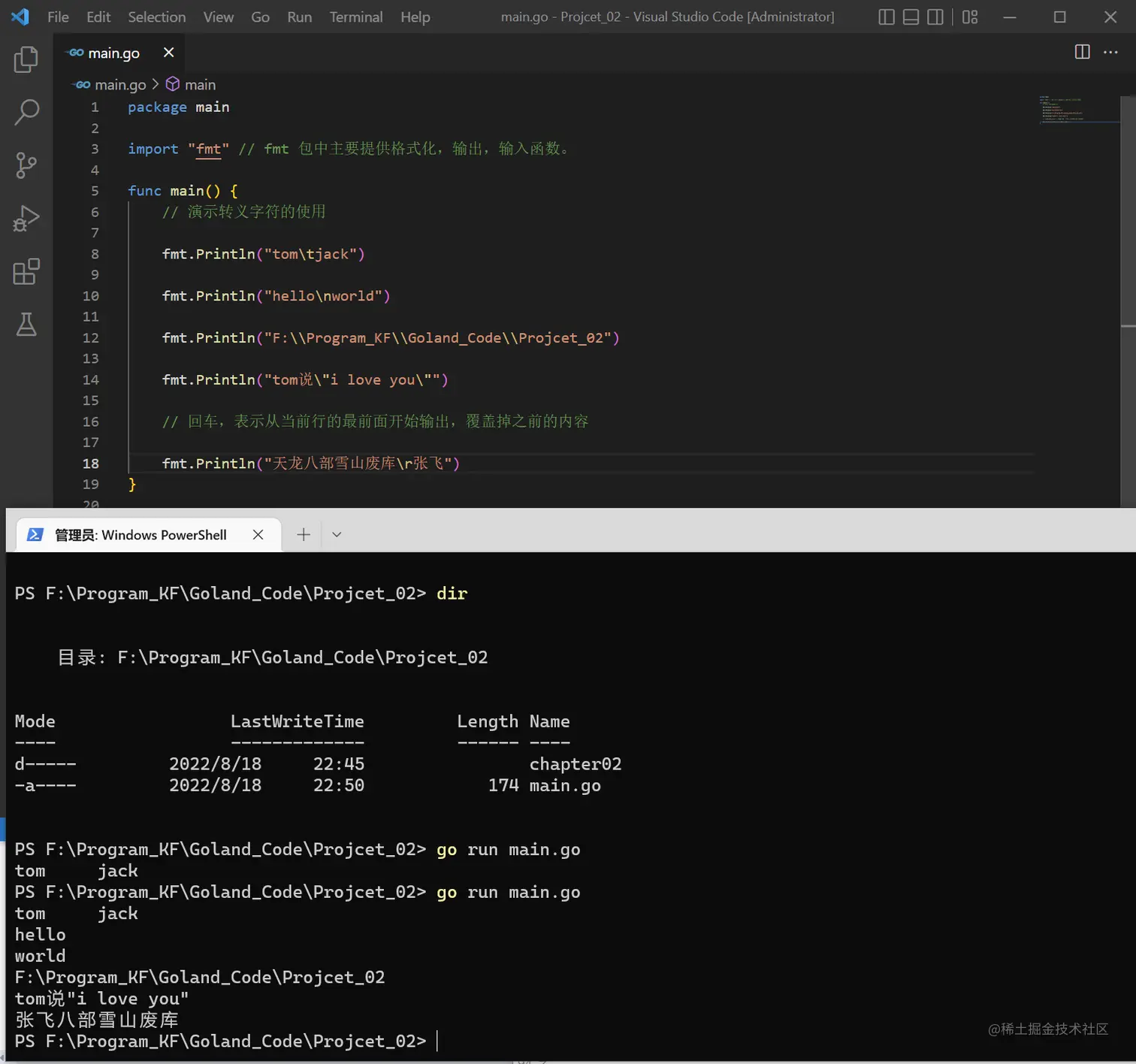Screen dimensions: 1136x1064
Task: Open the Explorer view in activity bar
Action: pyautogui.click(x=26, y=59)
